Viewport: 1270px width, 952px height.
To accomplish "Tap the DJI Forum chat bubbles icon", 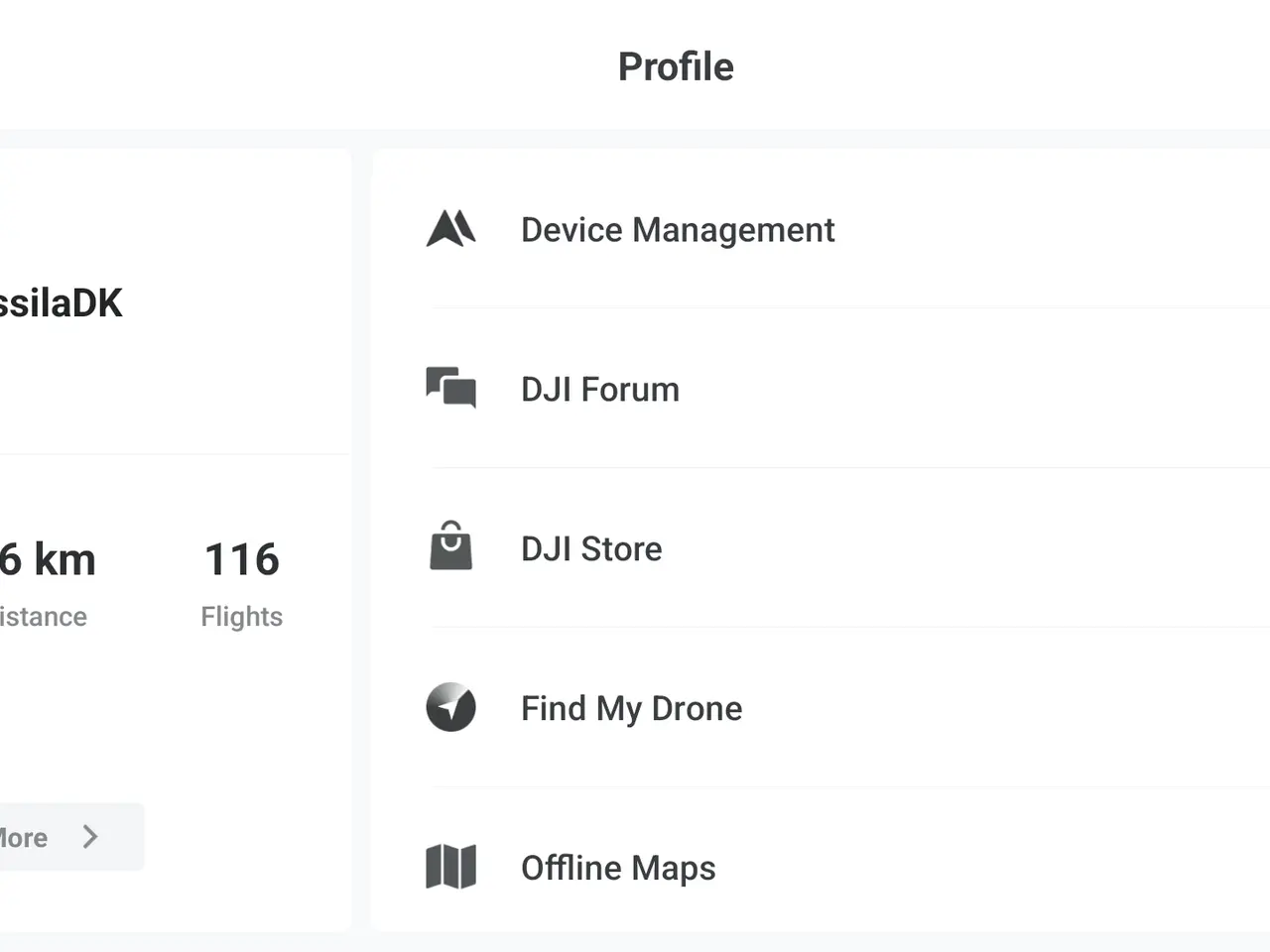I will tap(450, 388).
